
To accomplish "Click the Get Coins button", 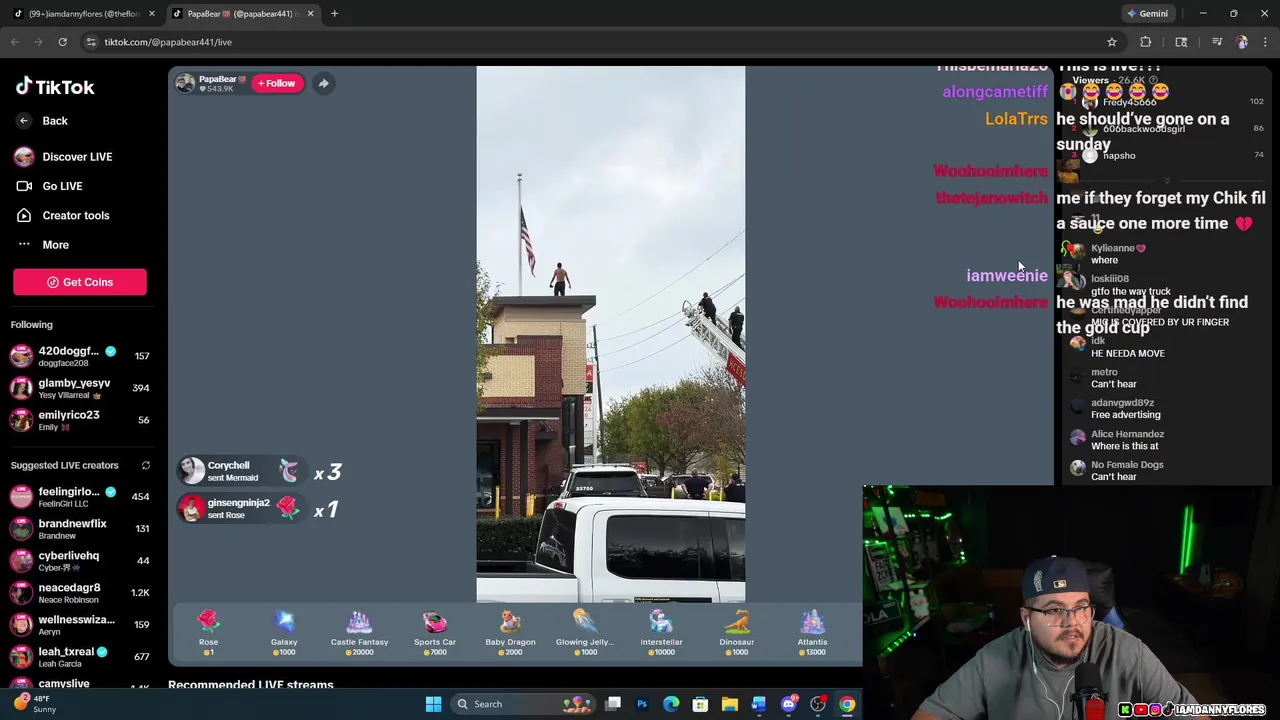I will [x=80, y=282].
